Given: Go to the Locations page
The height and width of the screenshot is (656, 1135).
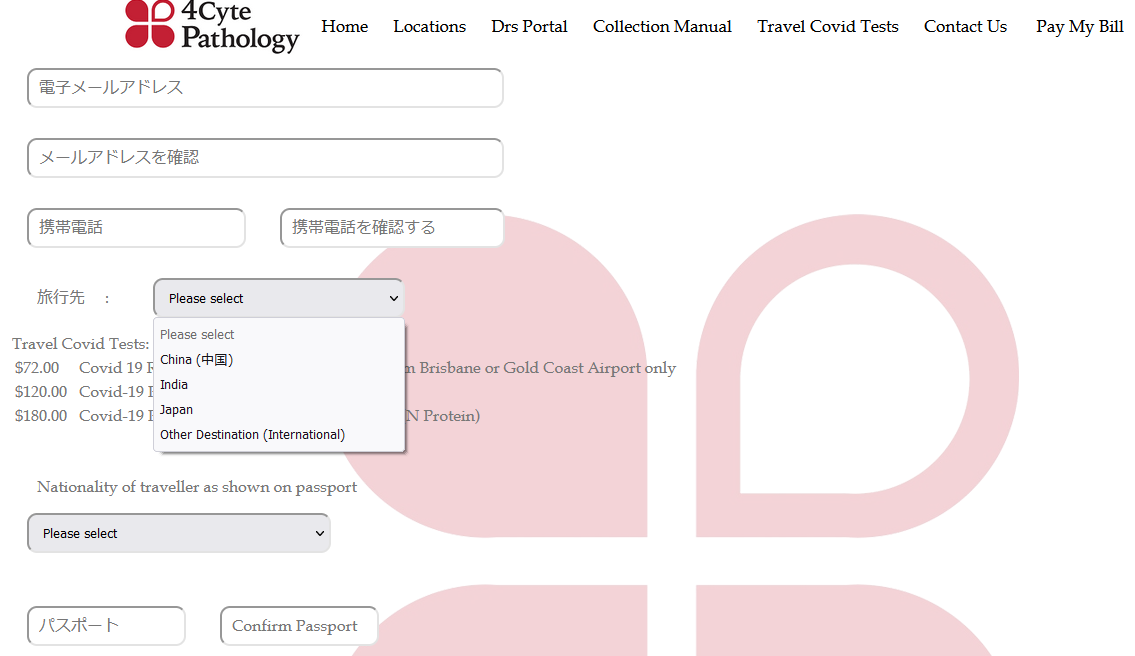Looking at the screenshot, I should (429, 27).
